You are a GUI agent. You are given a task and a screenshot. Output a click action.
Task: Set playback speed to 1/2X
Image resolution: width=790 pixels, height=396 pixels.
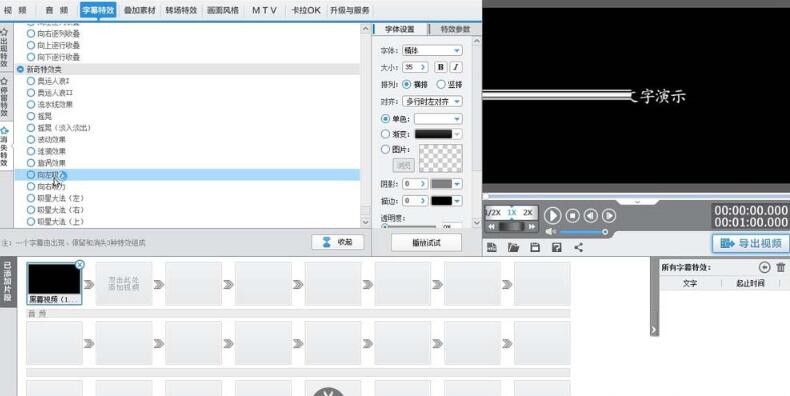[x=493, y=213]
